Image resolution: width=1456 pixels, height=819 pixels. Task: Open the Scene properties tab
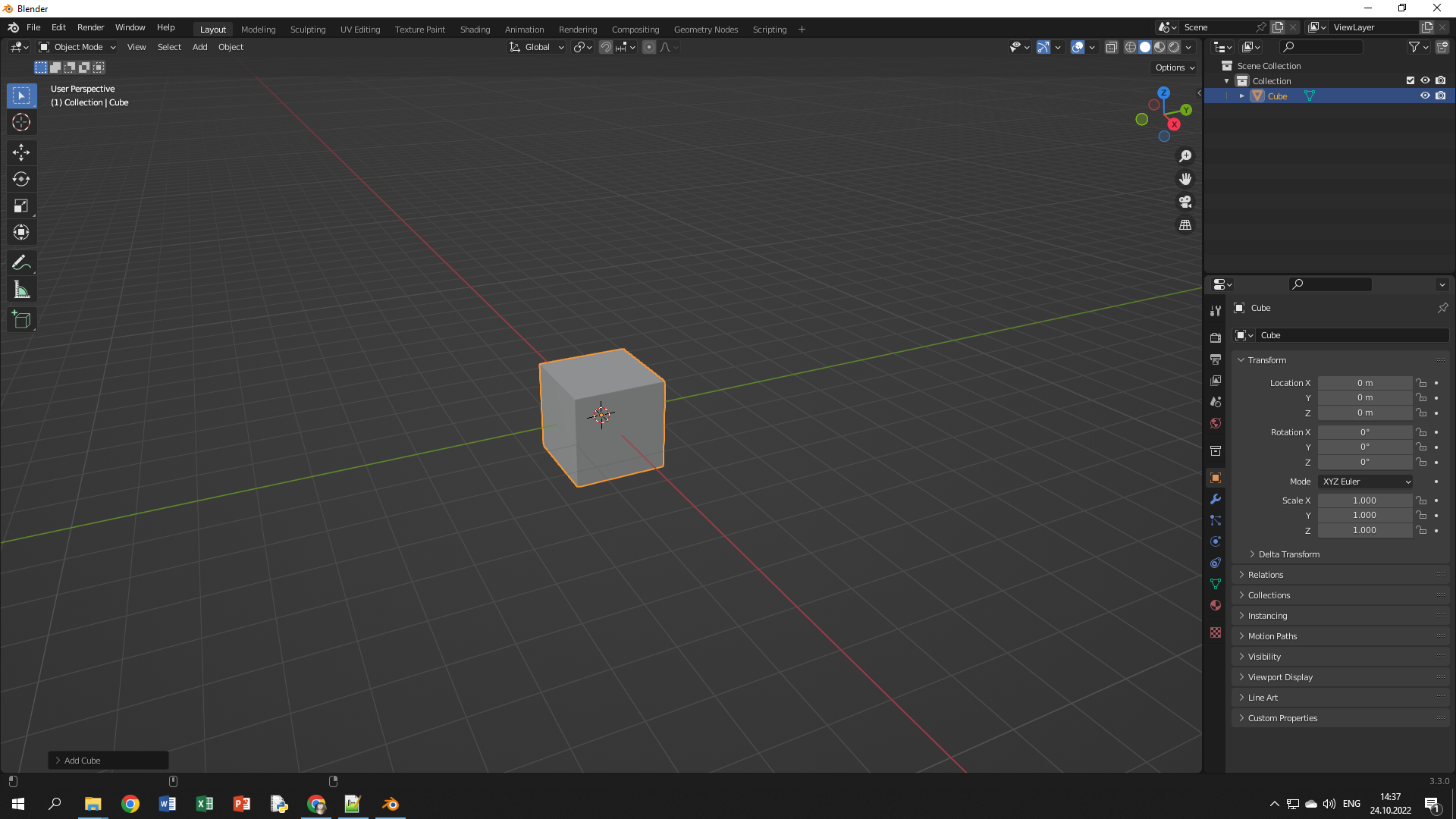pyautogui.click(x=1216, y=401)
